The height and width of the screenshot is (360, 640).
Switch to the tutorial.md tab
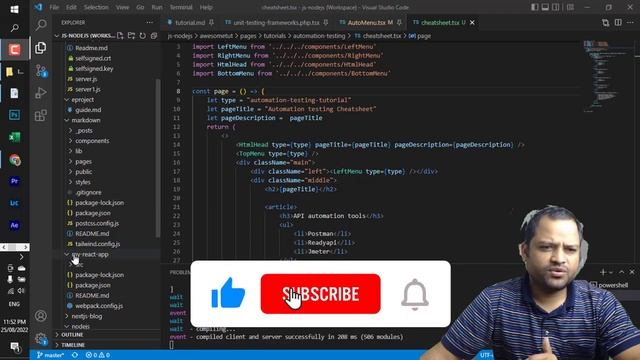190,22
